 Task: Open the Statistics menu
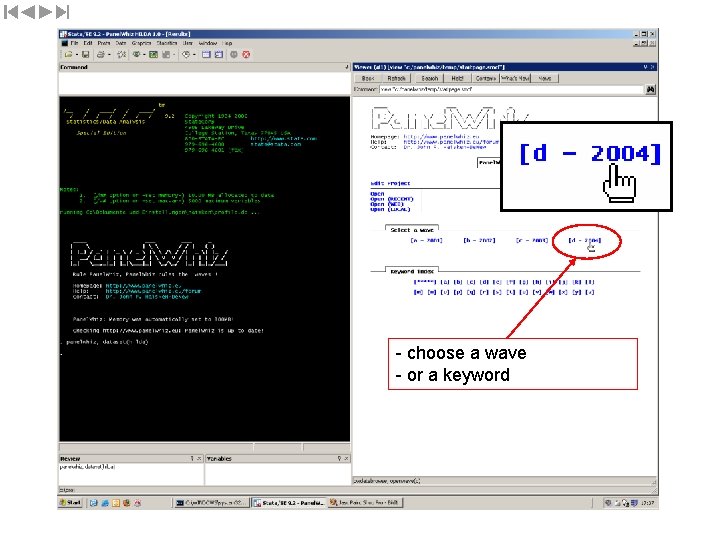pyautogui.click(x=167, y=43)
